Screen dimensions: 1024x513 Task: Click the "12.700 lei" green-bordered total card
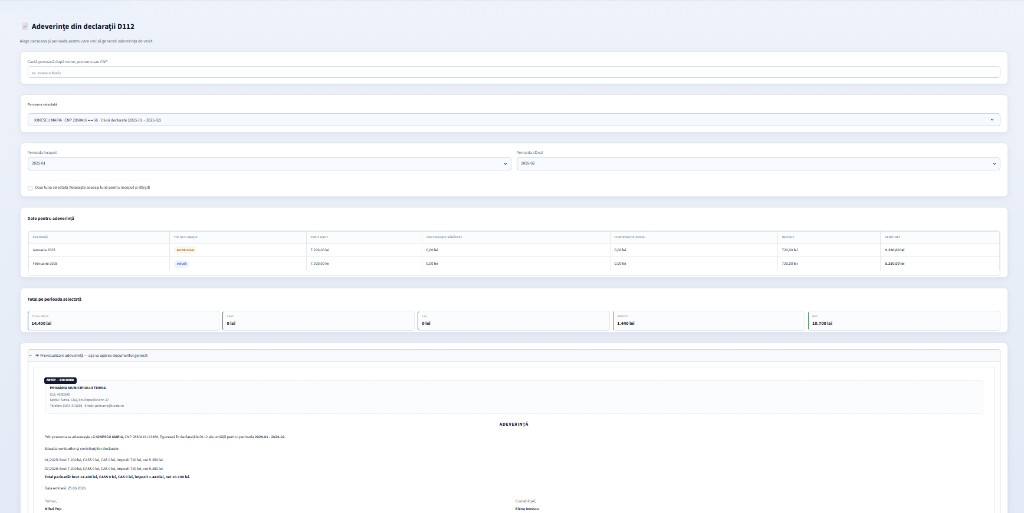[904, 320]
